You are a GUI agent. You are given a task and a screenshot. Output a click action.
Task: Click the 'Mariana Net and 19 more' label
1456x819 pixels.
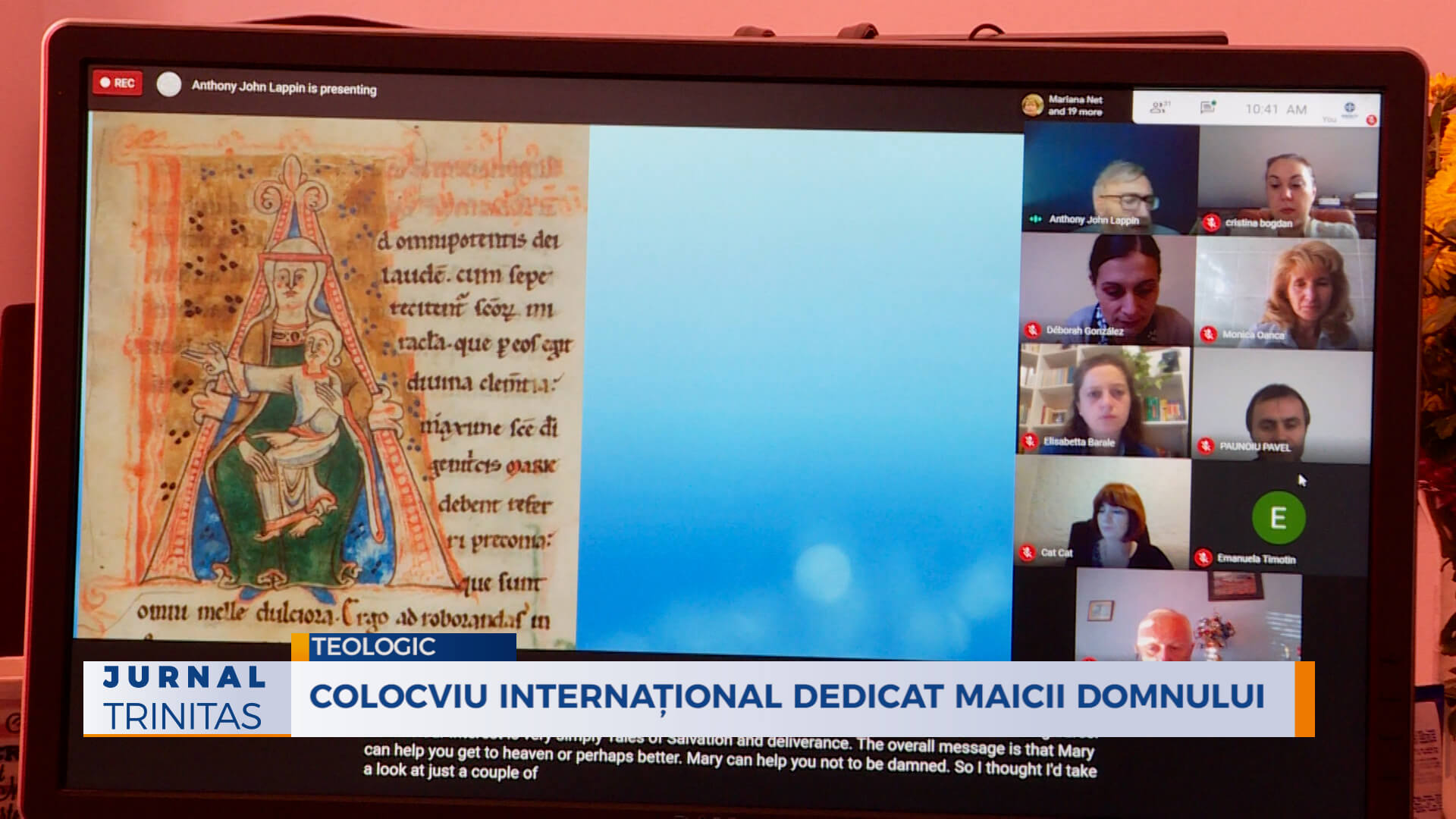pyautogui.click(x=1075, y=105)
